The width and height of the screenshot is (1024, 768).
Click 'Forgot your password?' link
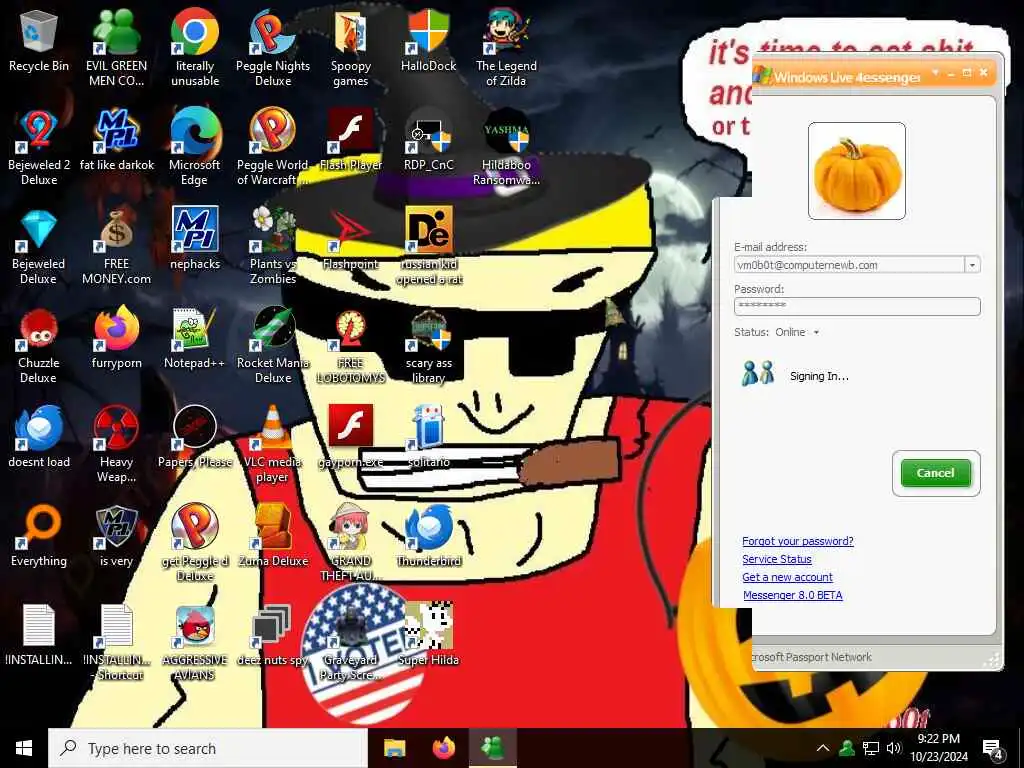[797, 541]
